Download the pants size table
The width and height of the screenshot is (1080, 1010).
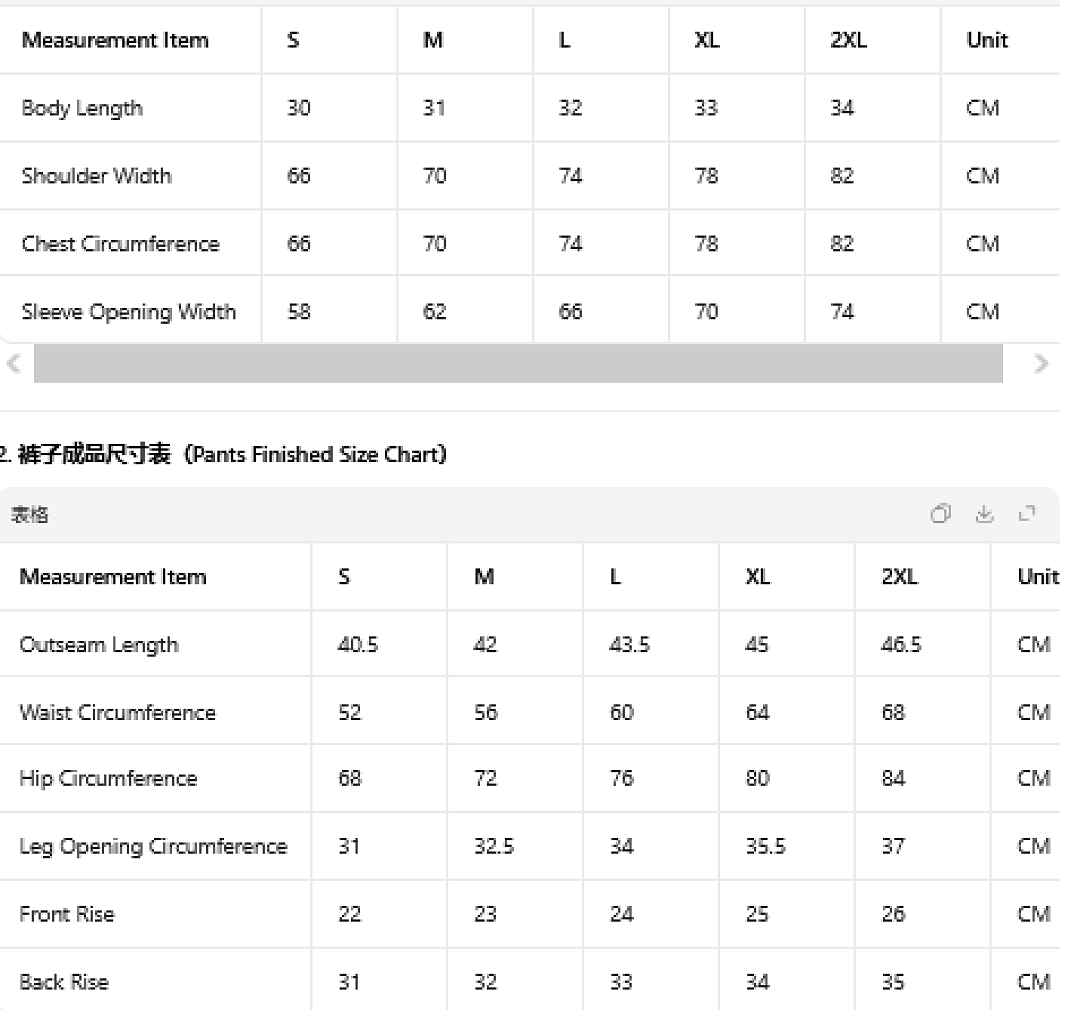(984, 513)
